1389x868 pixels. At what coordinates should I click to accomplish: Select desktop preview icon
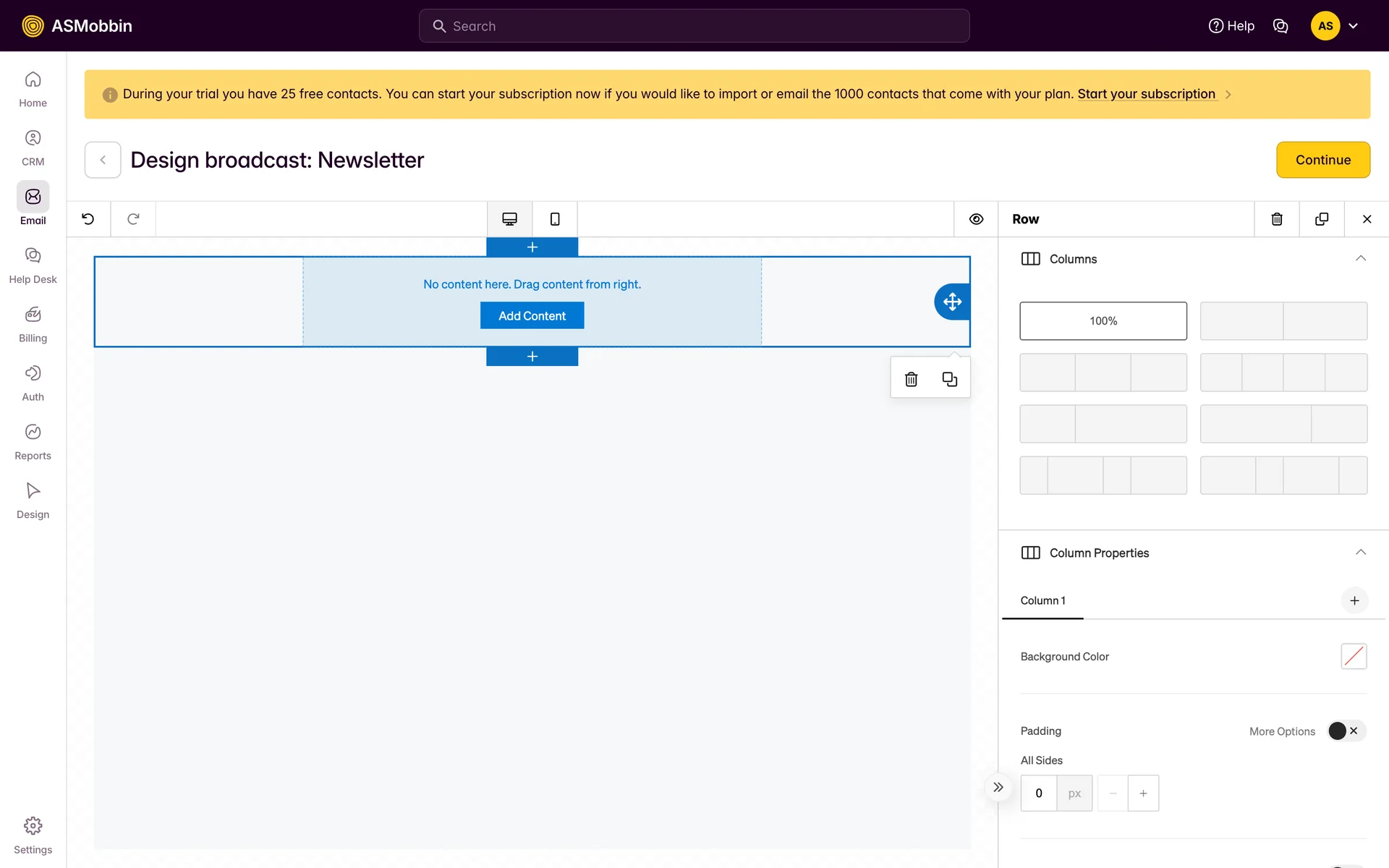pyautogui.click(x=509, y=219)
